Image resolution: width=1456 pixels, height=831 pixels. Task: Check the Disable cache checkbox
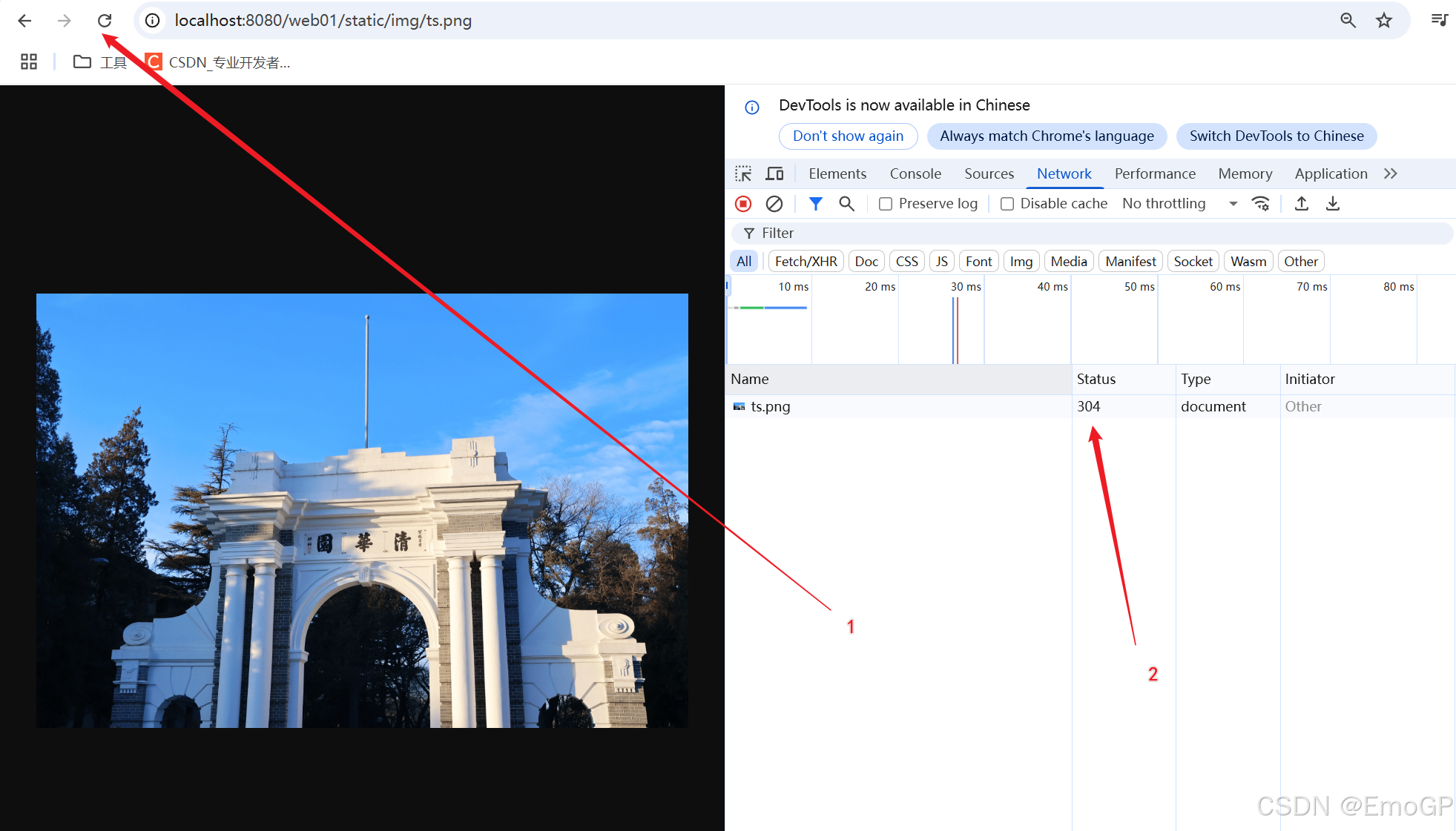point(1007,204)
